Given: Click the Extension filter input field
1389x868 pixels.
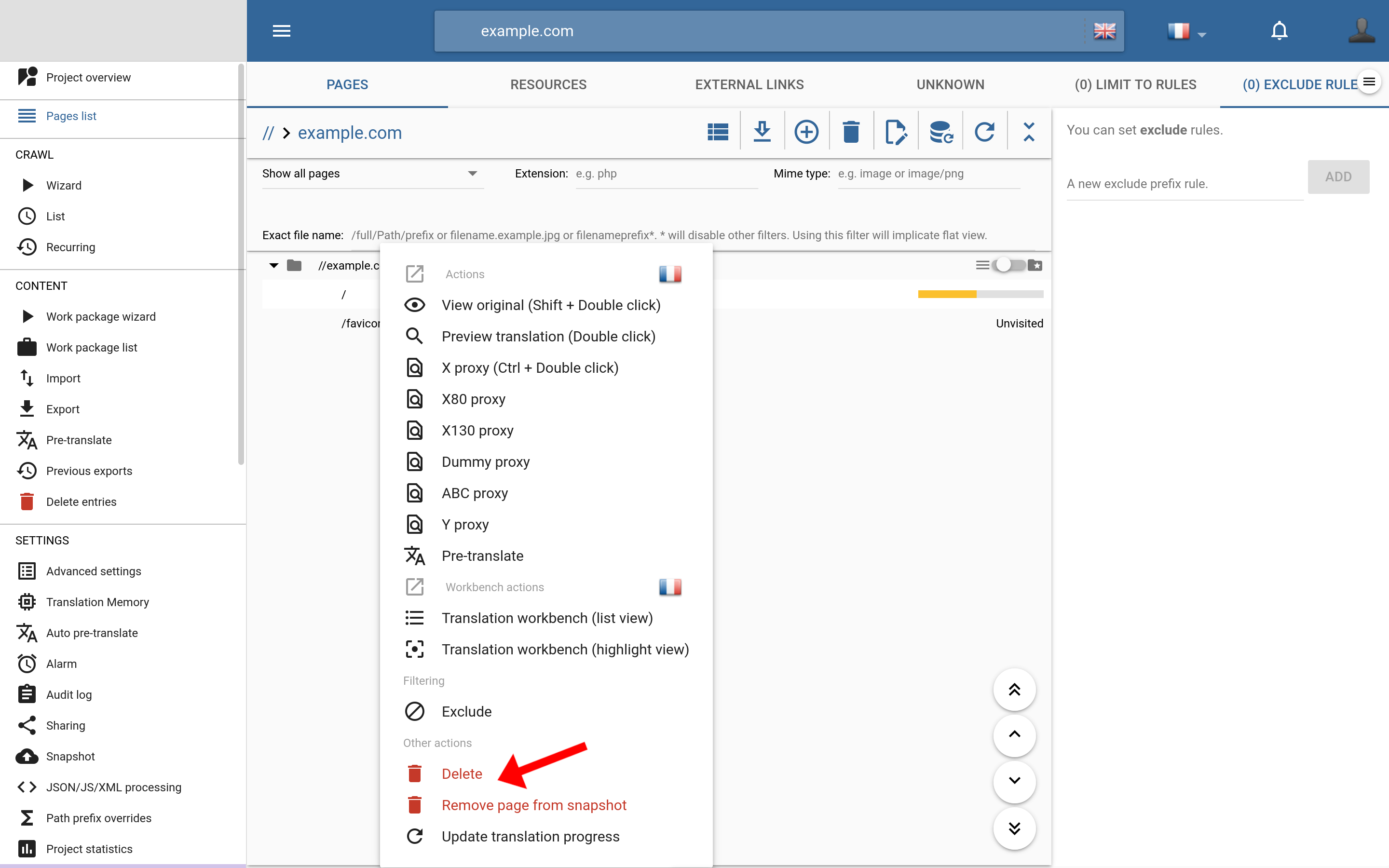Looking at the screenshot, I should pyautogui.click(x=666, y=174).
